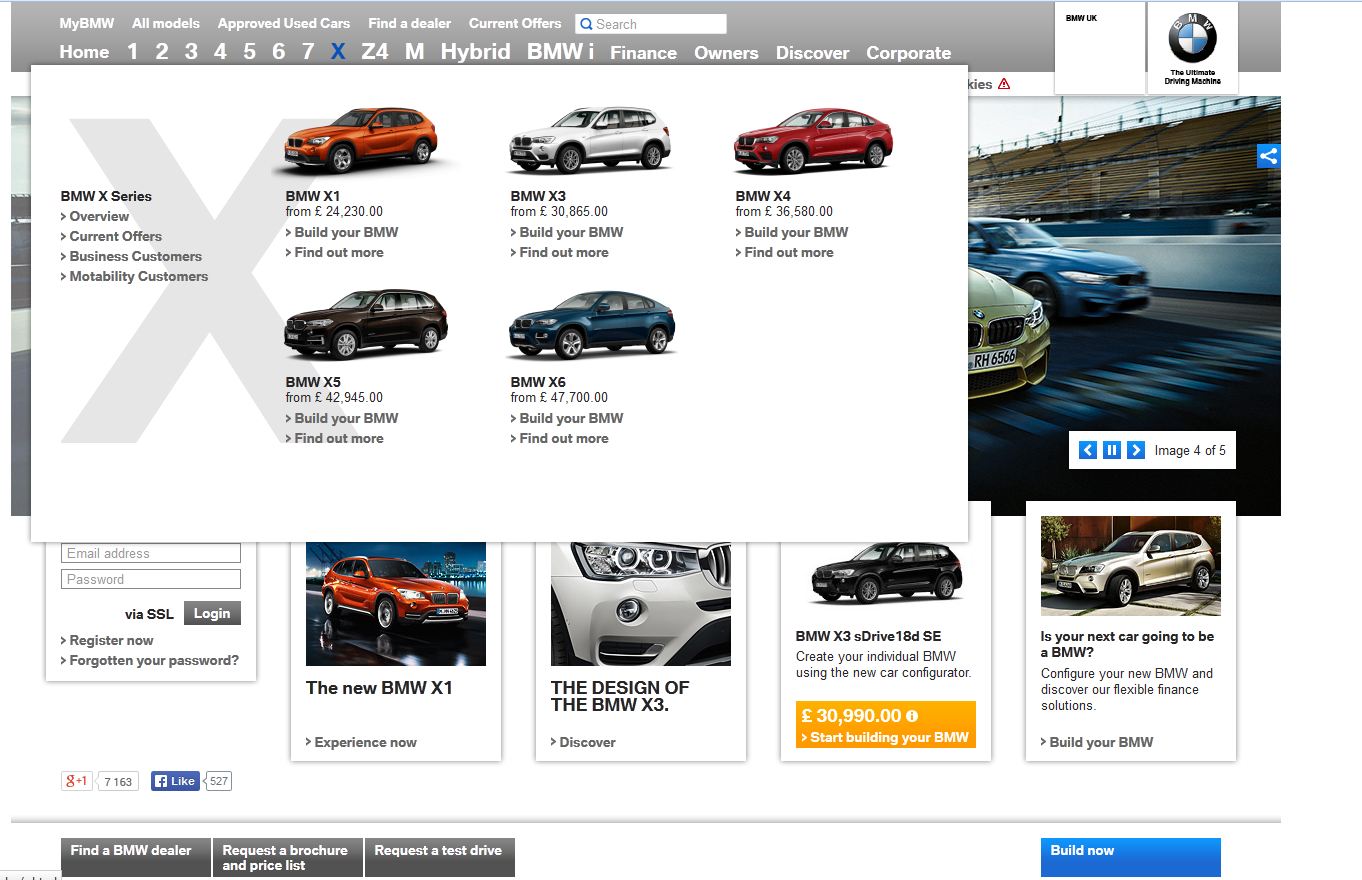Image resolution: width=1362 pixels, height=880 pixels.
Task: Click Request a test drive button
Action: click(x=440, y=857)
